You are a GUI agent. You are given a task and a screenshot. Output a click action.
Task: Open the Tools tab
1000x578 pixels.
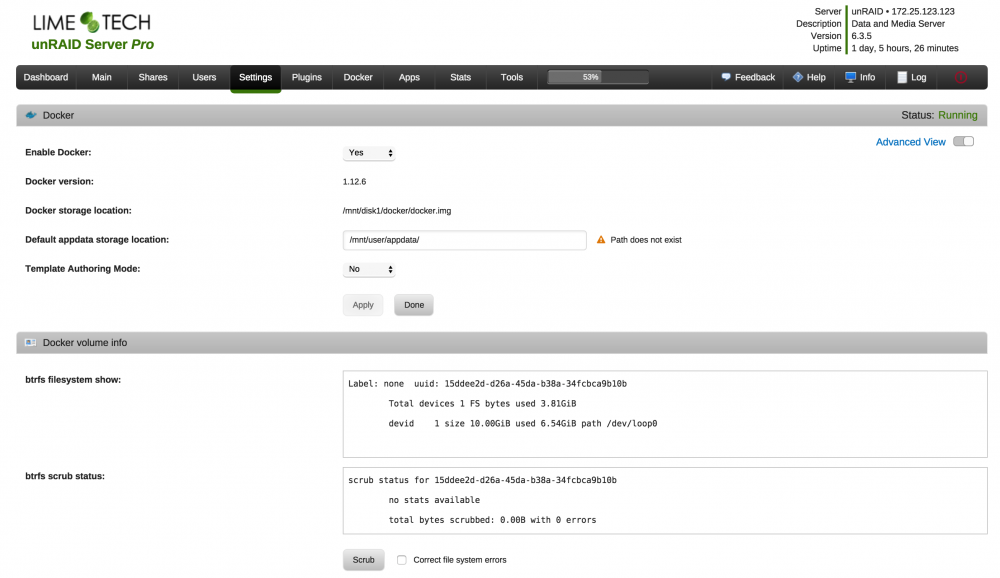coord(511,77)
